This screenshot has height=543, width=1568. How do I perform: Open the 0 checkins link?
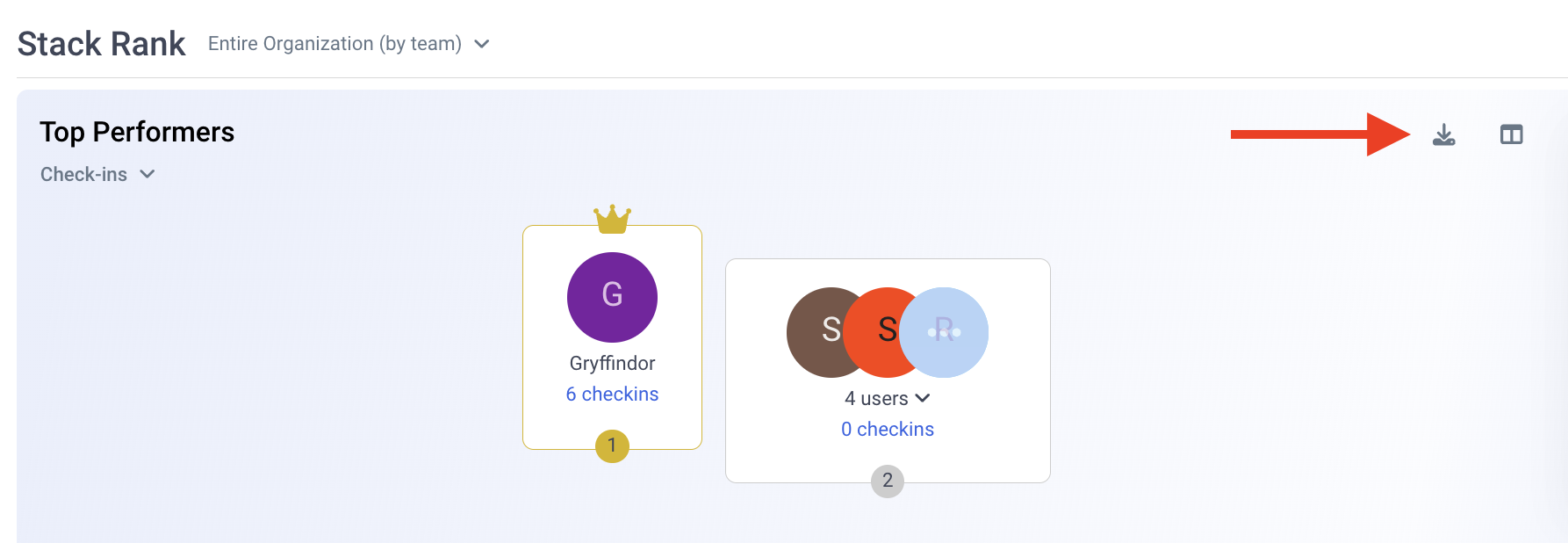click(x=888, y=429)
